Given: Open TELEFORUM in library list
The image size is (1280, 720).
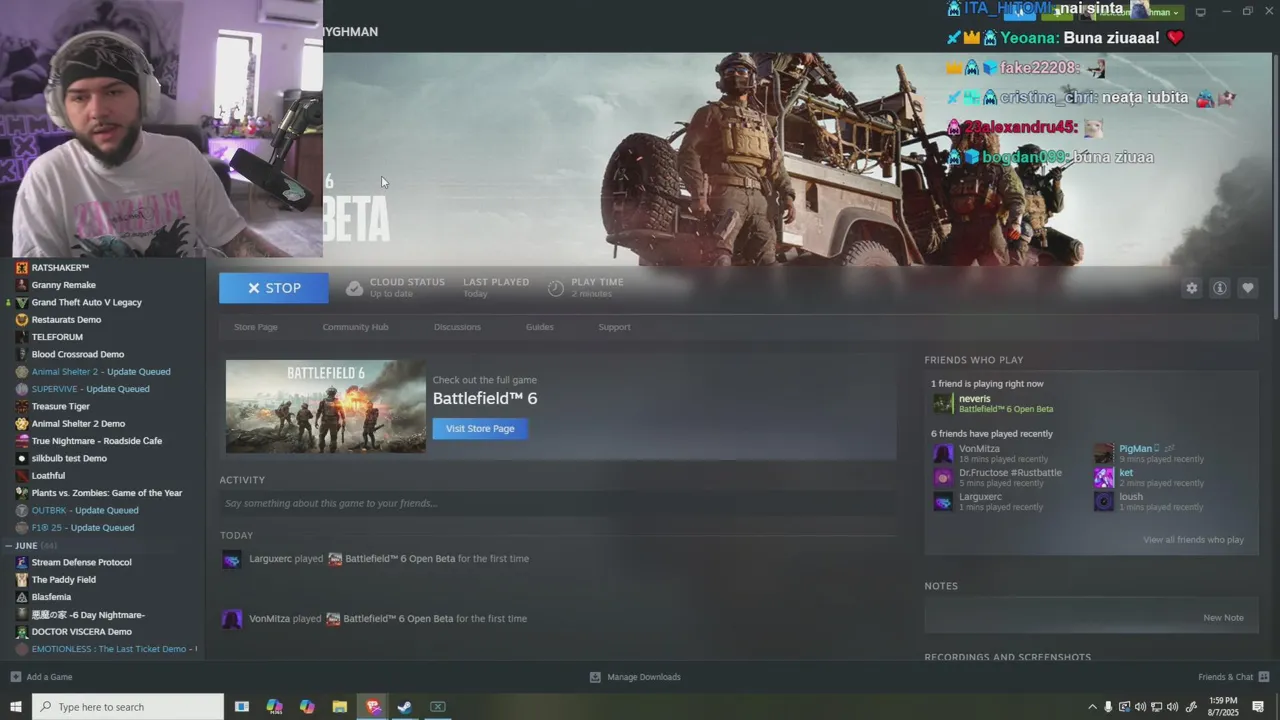Looking at the screenshot, I should pyautogui.click(x=57, y=337).
